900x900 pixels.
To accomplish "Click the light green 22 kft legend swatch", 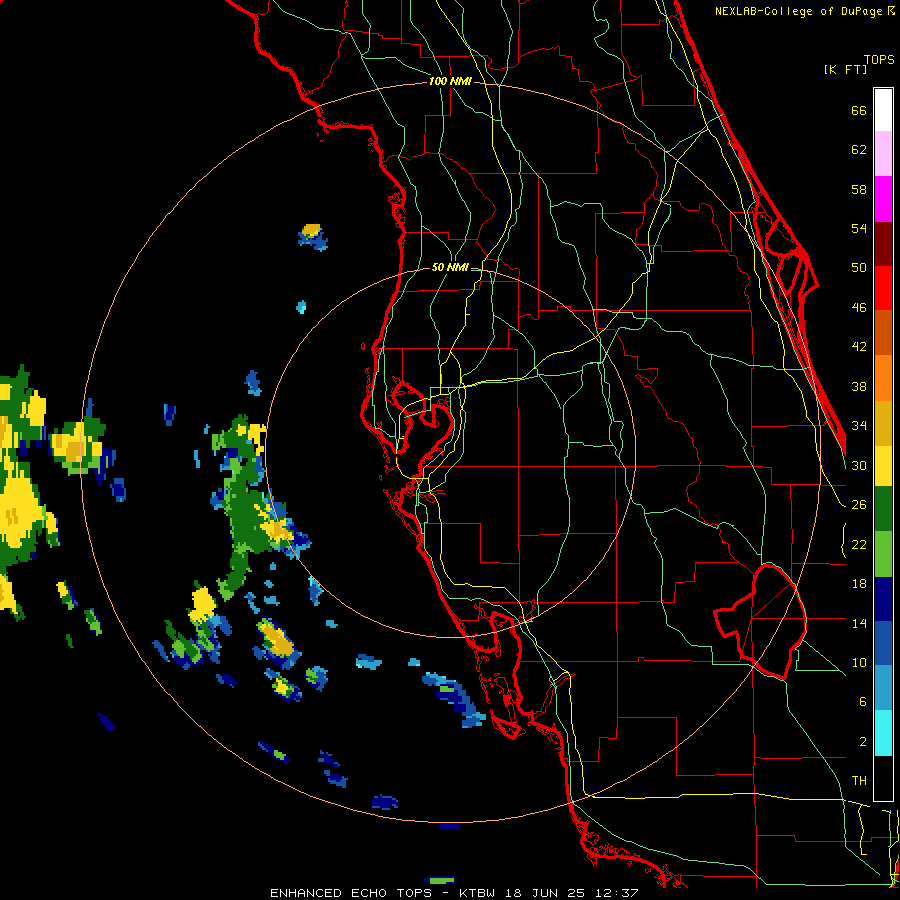I will pos(883,554).
